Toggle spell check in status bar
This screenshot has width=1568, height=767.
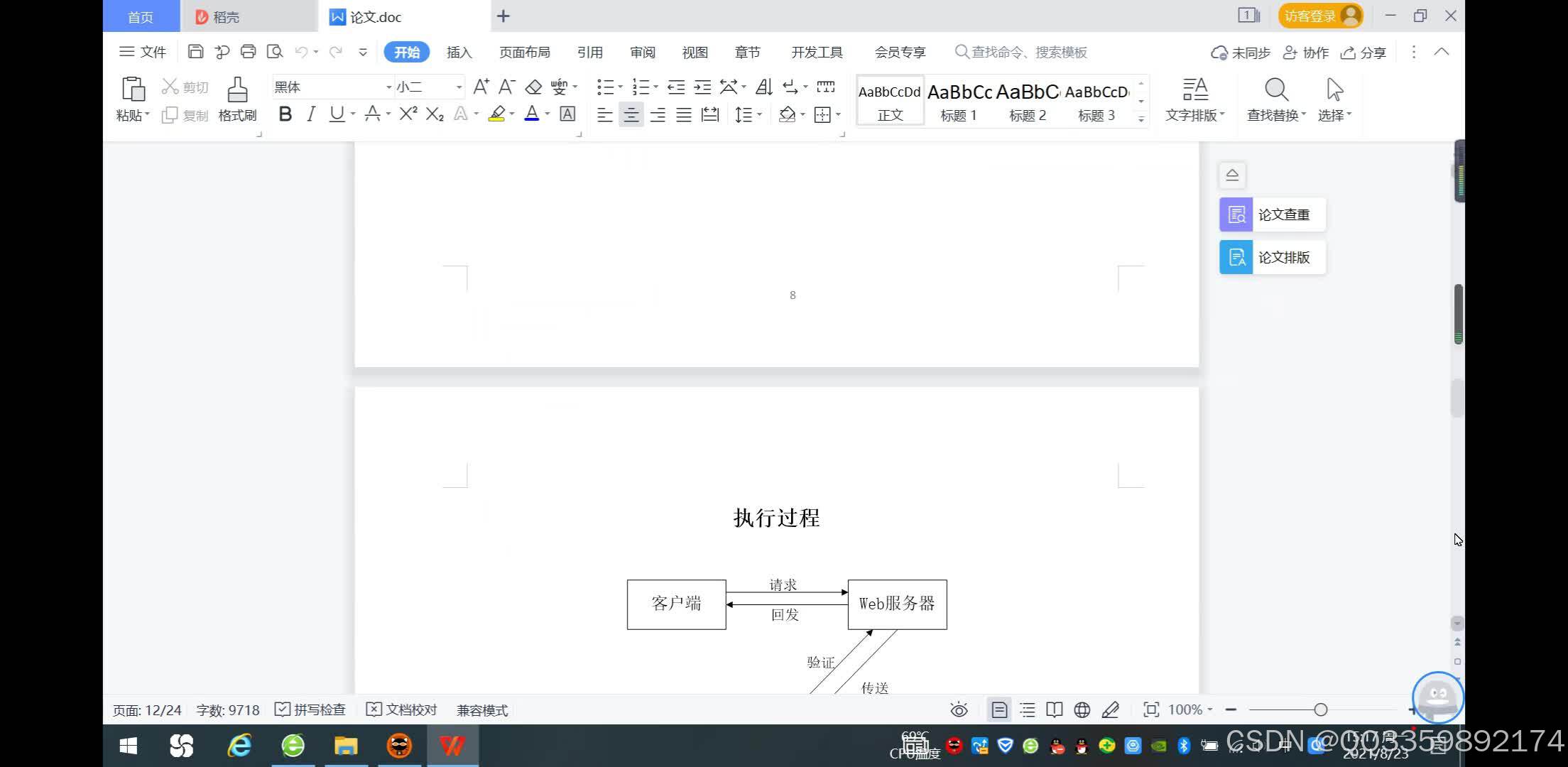(x=310, y=709)
